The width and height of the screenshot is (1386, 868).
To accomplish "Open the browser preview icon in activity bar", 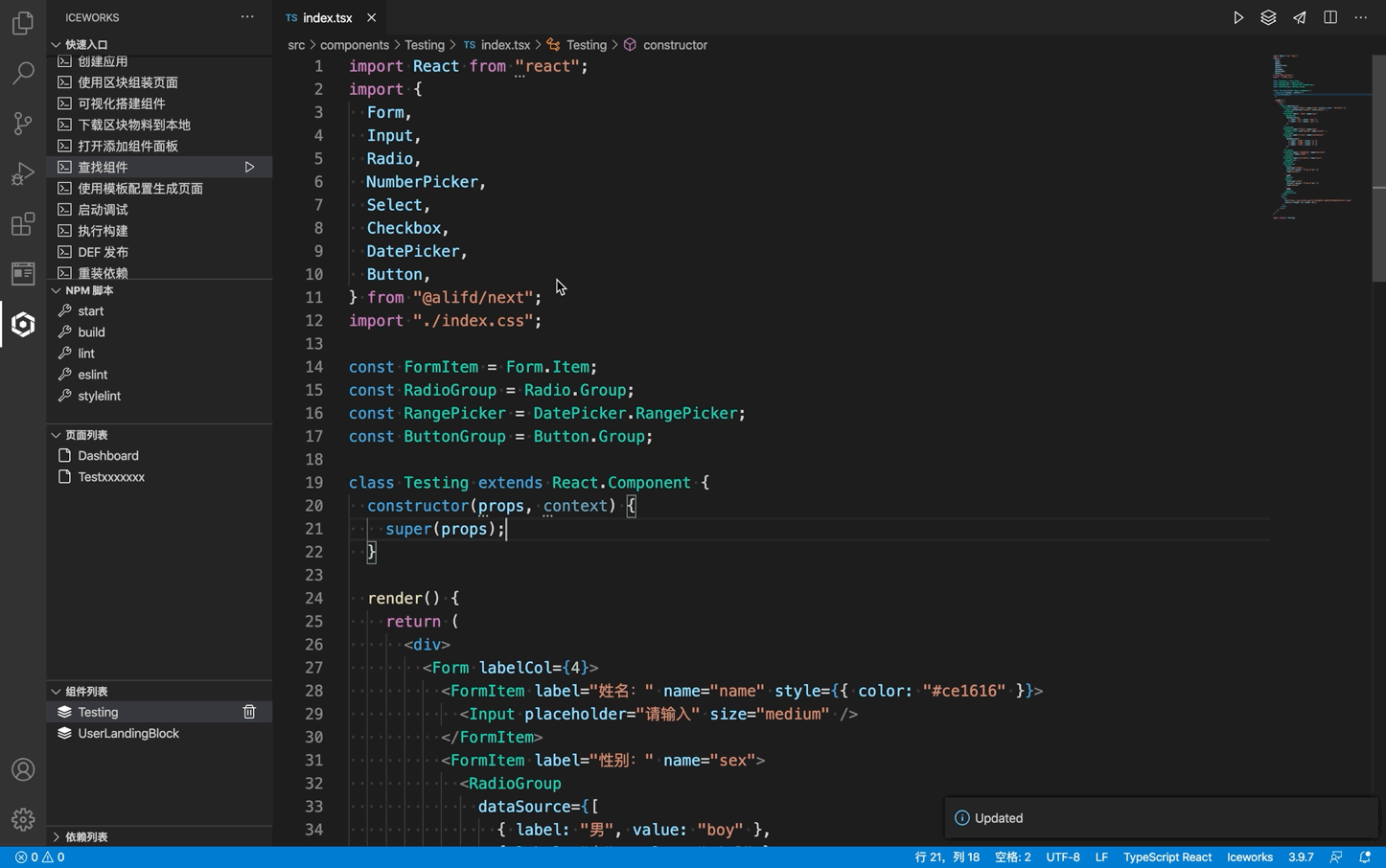I will (23, 274).
